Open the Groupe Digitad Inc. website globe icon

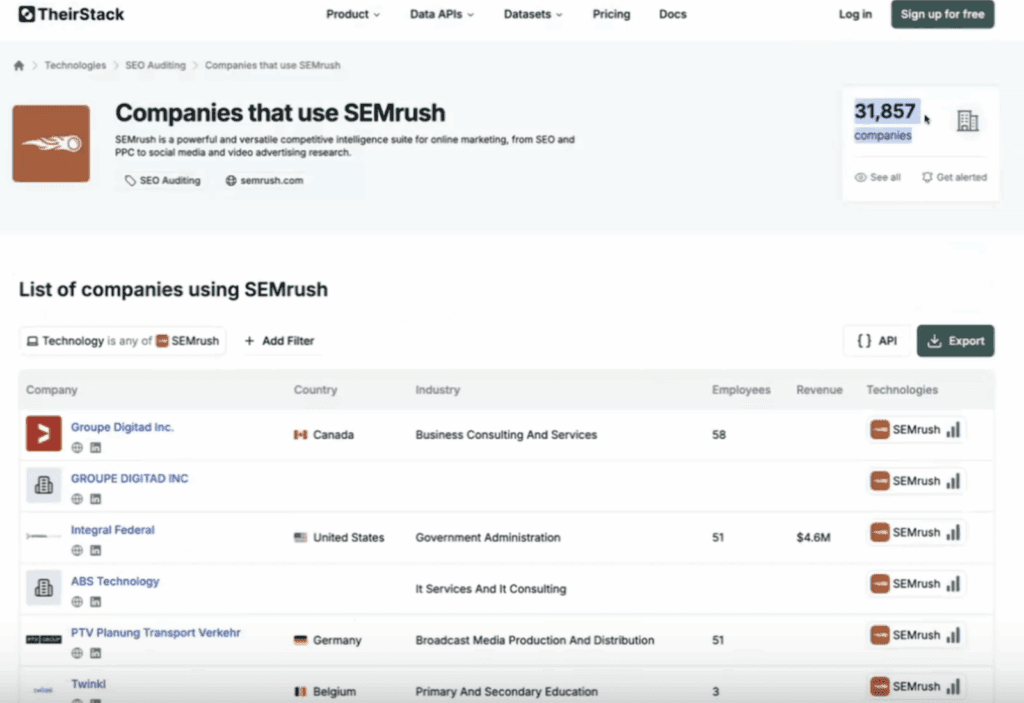(77, 448)
